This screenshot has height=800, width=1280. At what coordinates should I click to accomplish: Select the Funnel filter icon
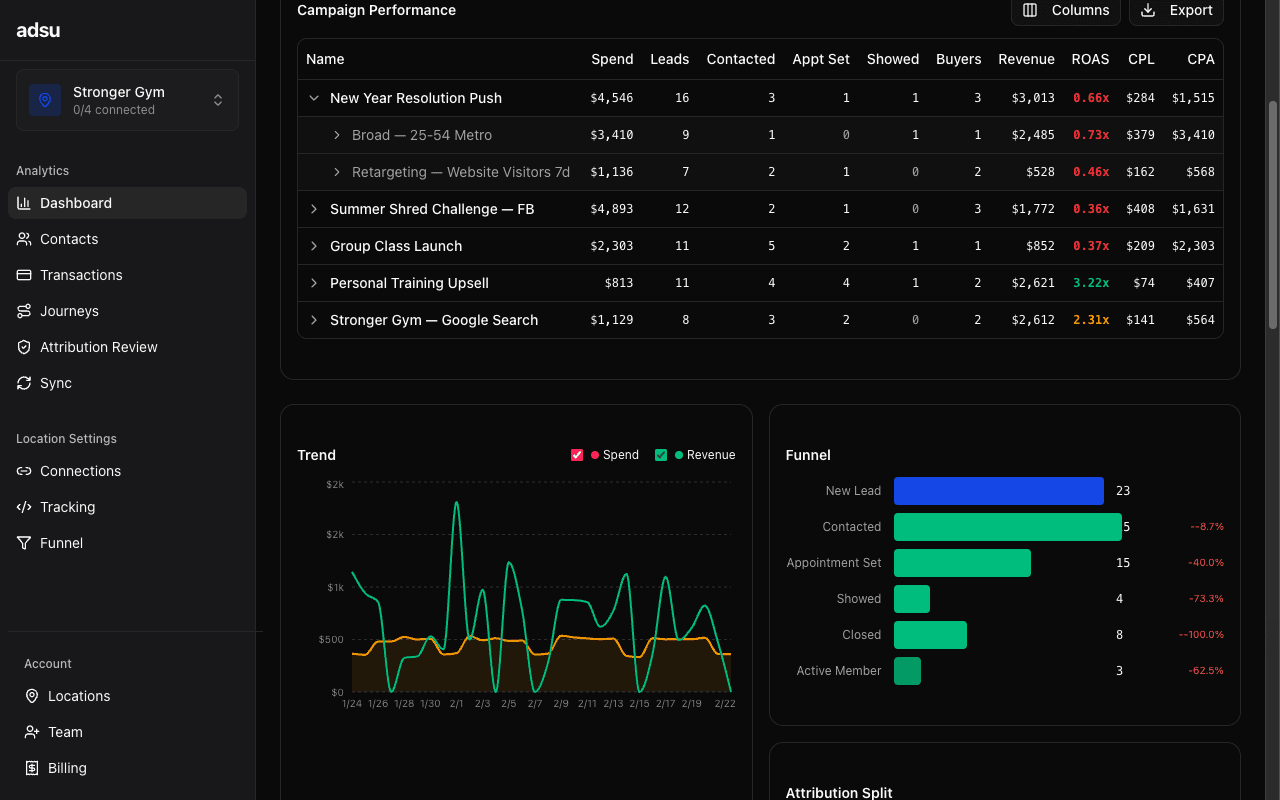pyautogui.click(x=23, y=543)
